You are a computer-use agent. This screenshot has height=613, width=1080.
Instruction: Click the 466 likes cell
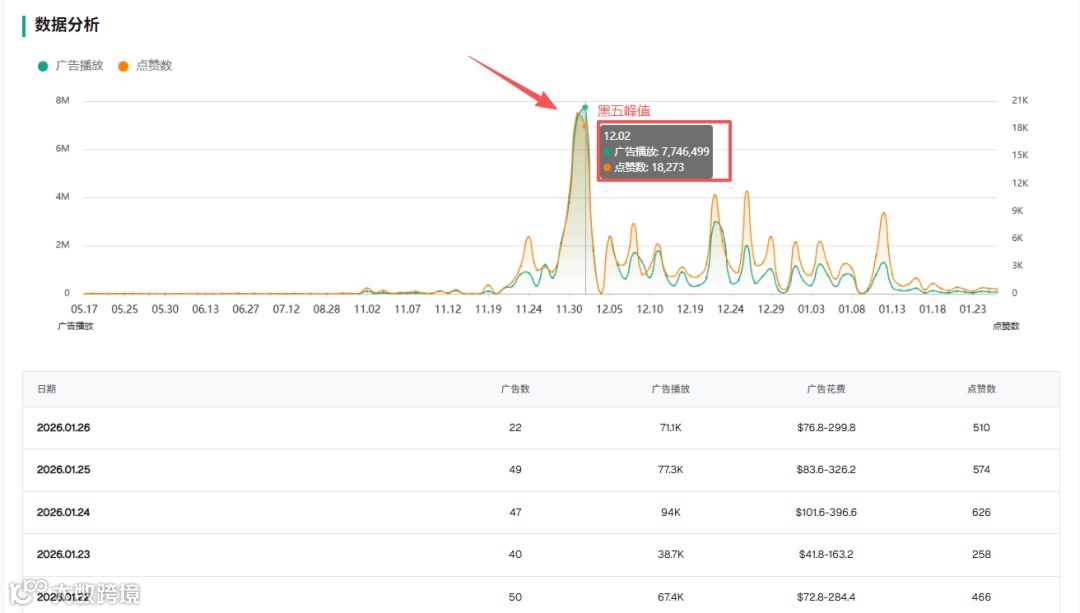click(x=982, y=597)
